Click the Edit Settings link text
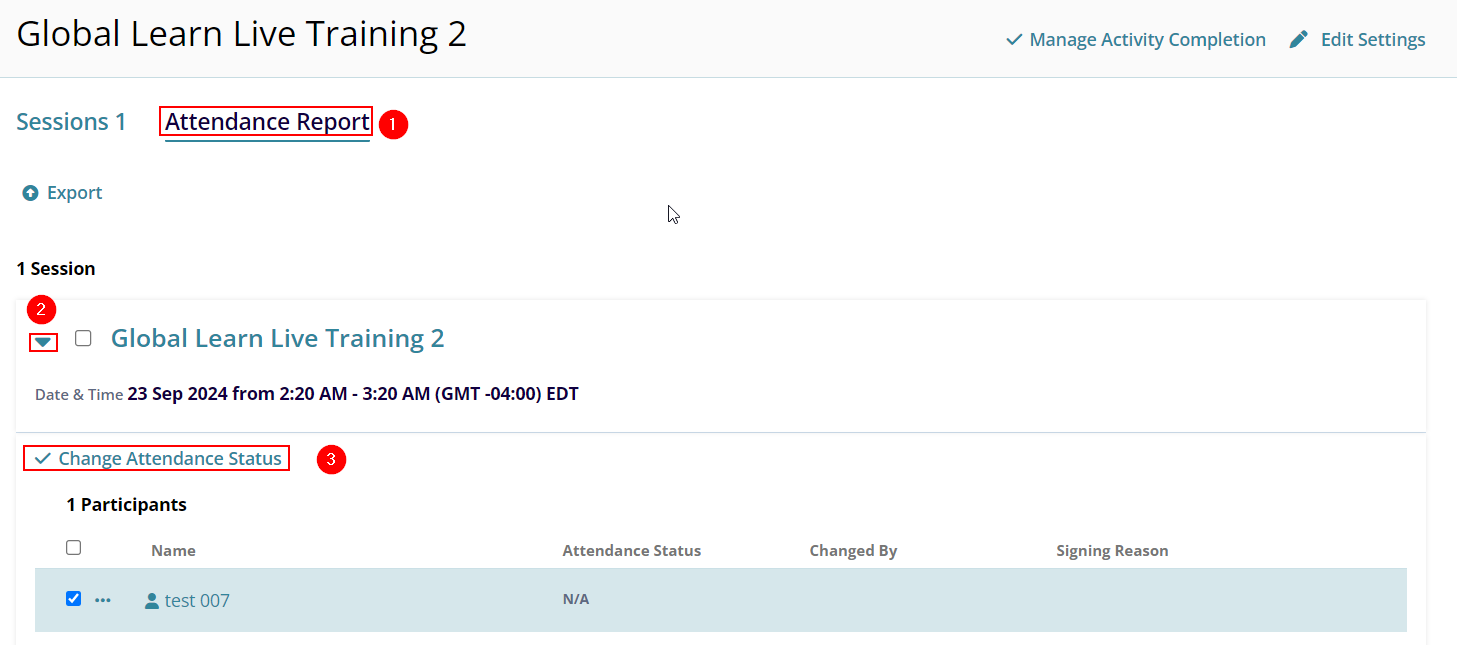 [x=1372, y=40]
